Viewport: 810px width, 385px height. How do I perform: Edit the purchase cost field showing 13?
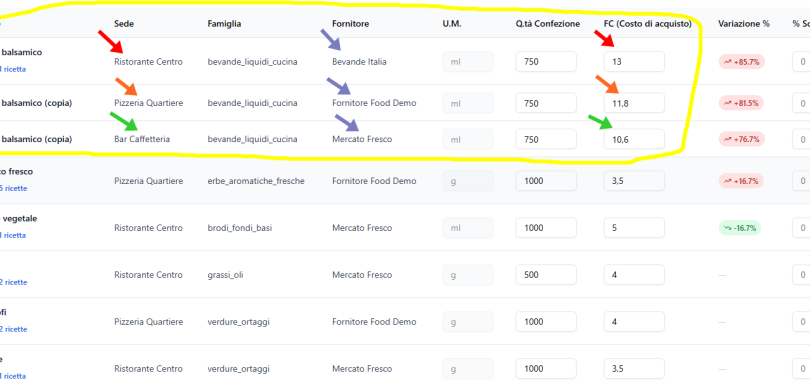pos(634,61)
